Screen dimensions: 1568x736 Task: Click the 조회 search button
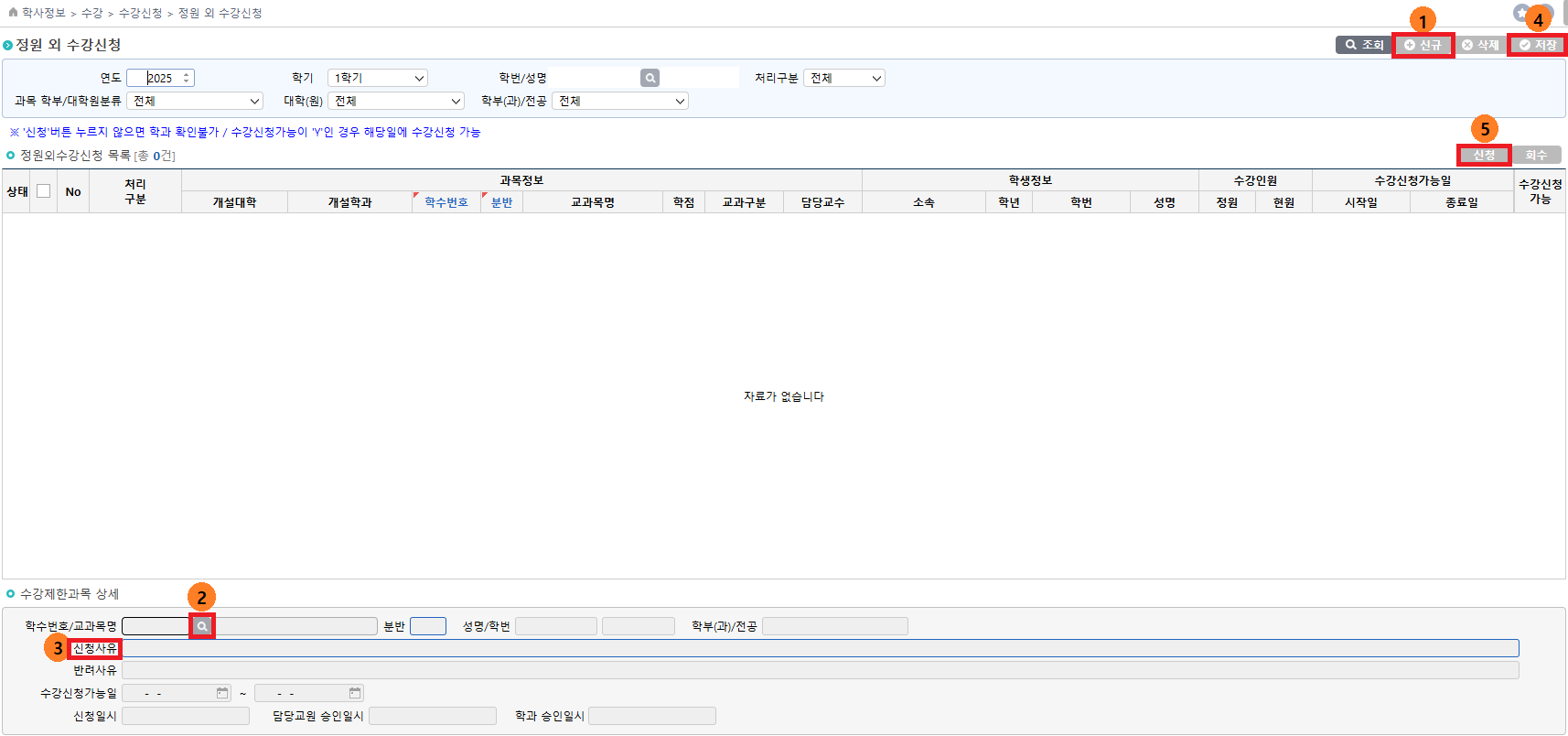(x=1363, y=45)
